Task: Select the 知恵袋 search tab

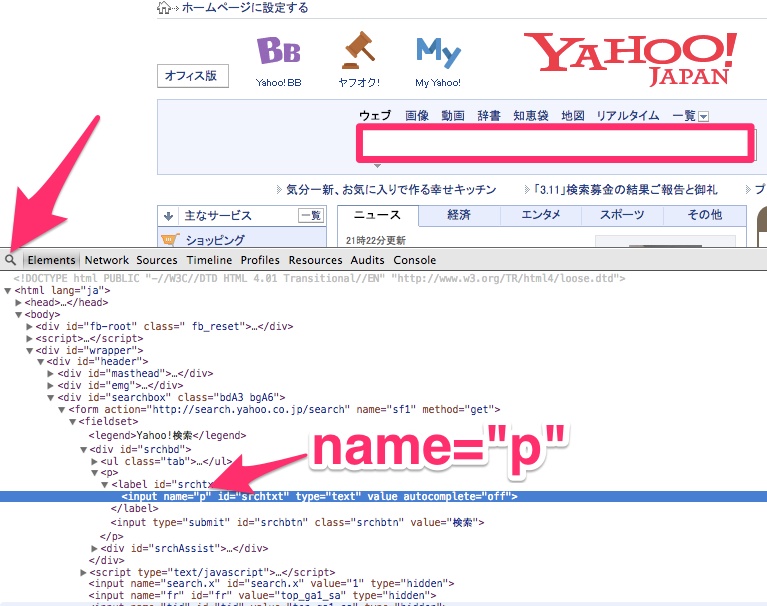Action: (x=531, y=115)
